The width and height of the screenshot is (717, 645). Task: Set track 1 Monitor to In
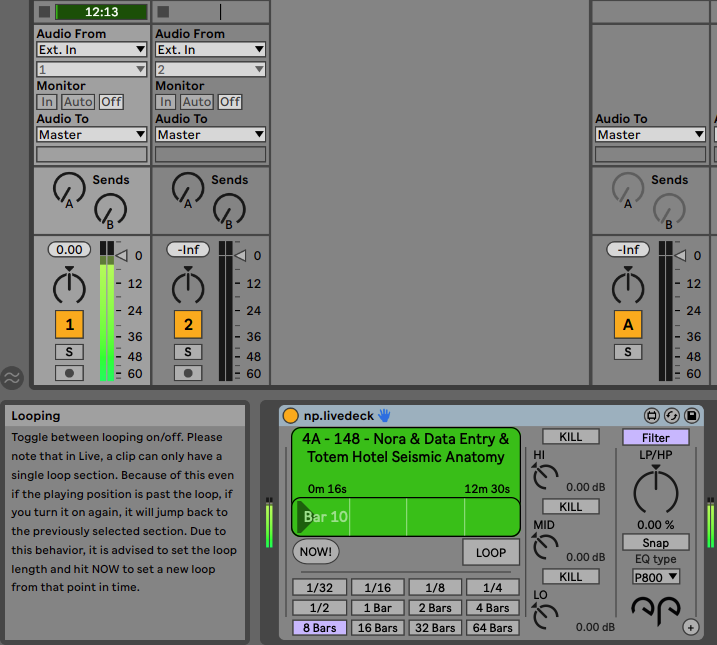click(47, 102)
